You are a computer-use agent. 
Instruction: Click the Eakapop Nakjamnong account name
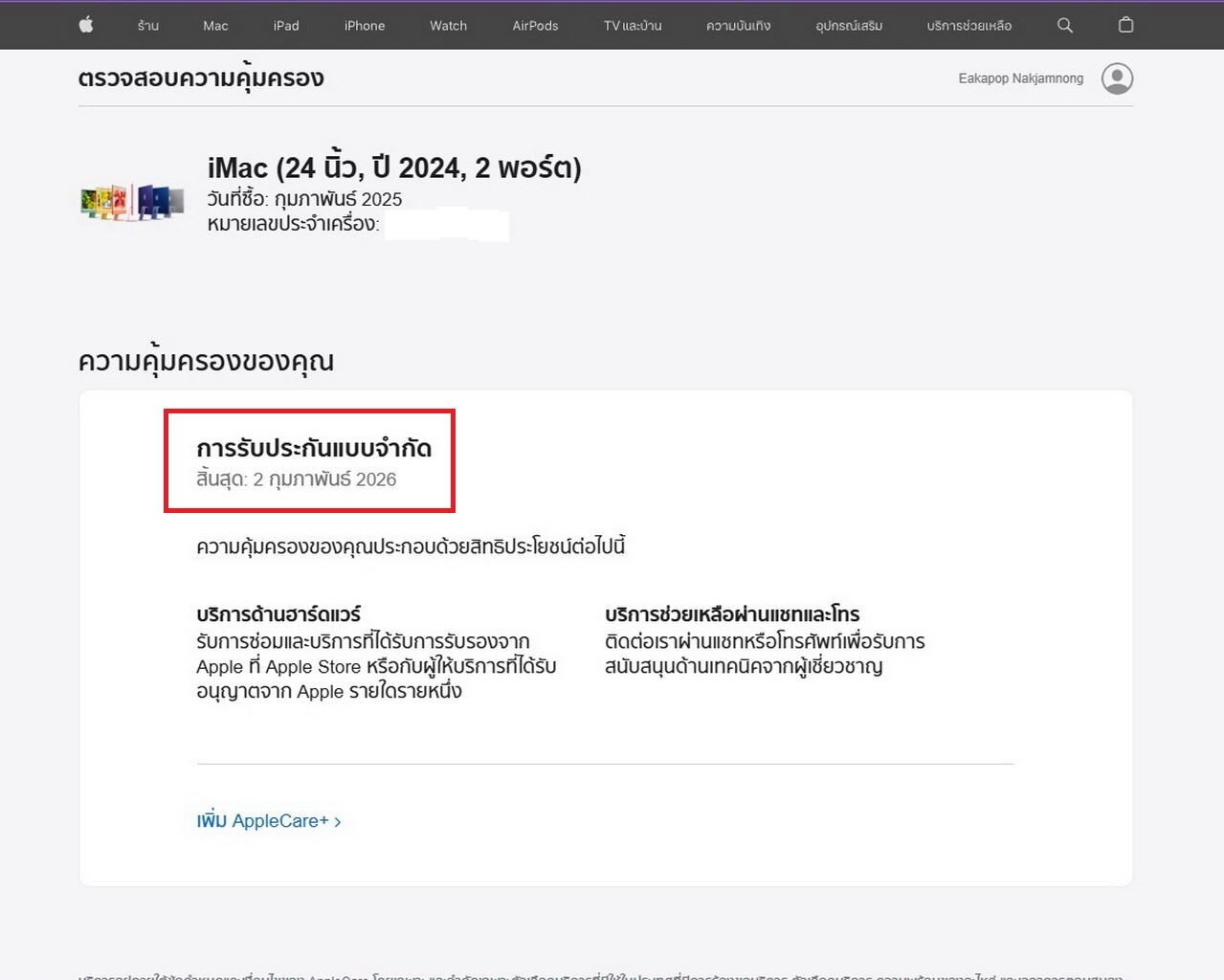tap(1021, 78)
